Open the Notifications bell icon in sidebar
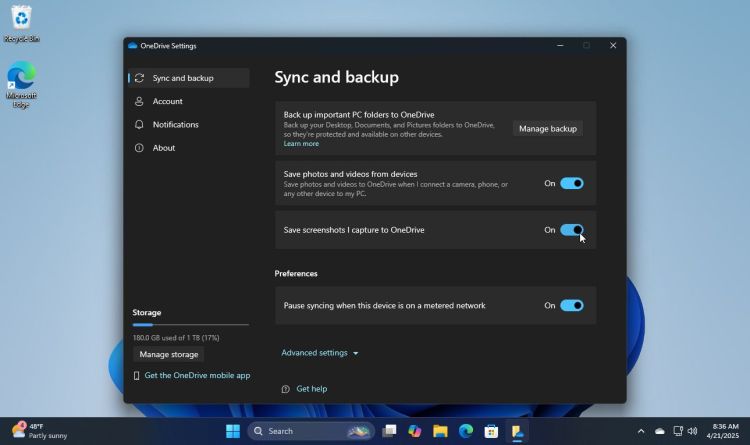This screenshot has width=750, height=445. [x=139, y=125]
